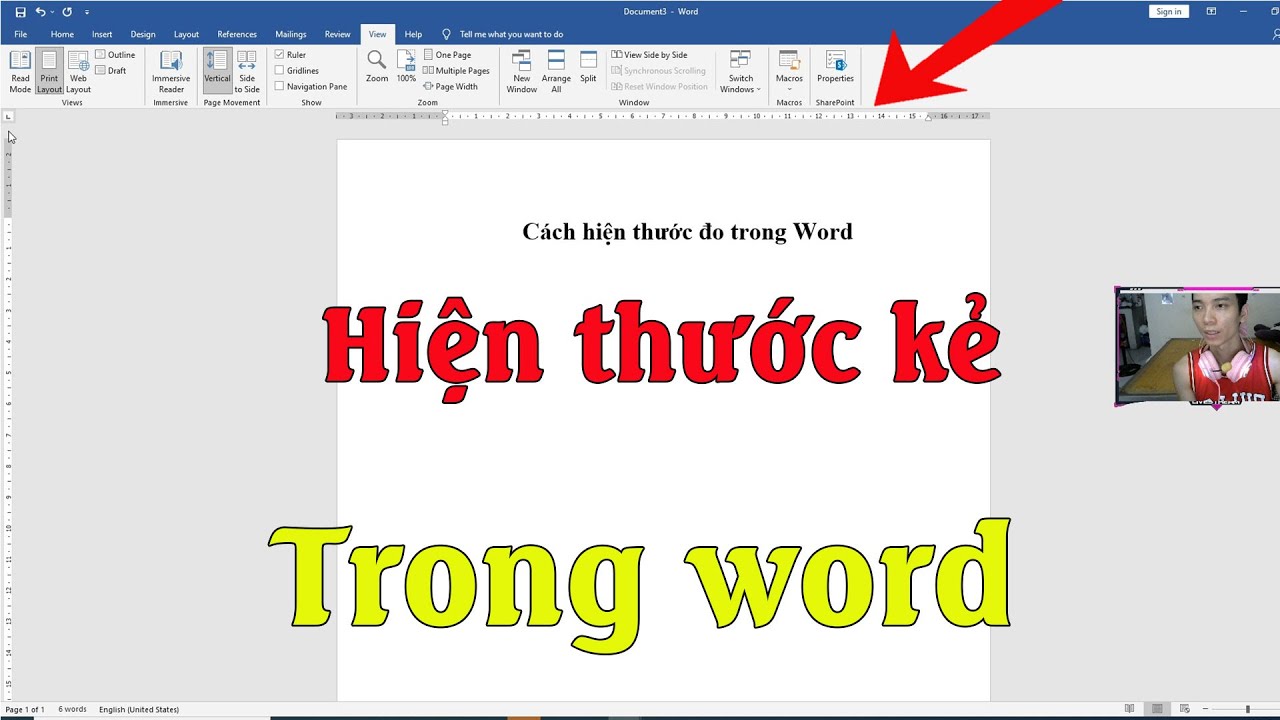Viewport: 1280px width, 720px height.
Task: Save the document from Quick Access Toolbar
Action: pyautogui.click(x=20, y=12)
